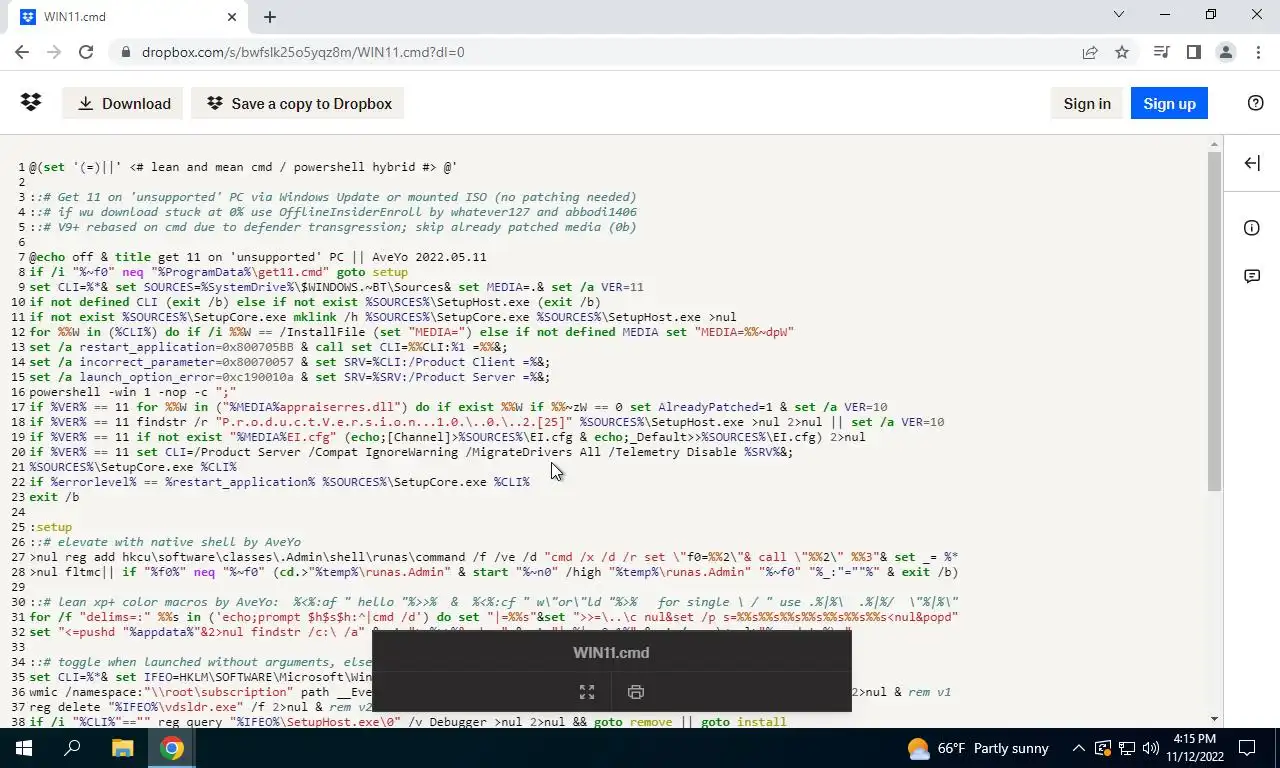Click the Download button
The image size is (1280, 768).
coord(124,103)
